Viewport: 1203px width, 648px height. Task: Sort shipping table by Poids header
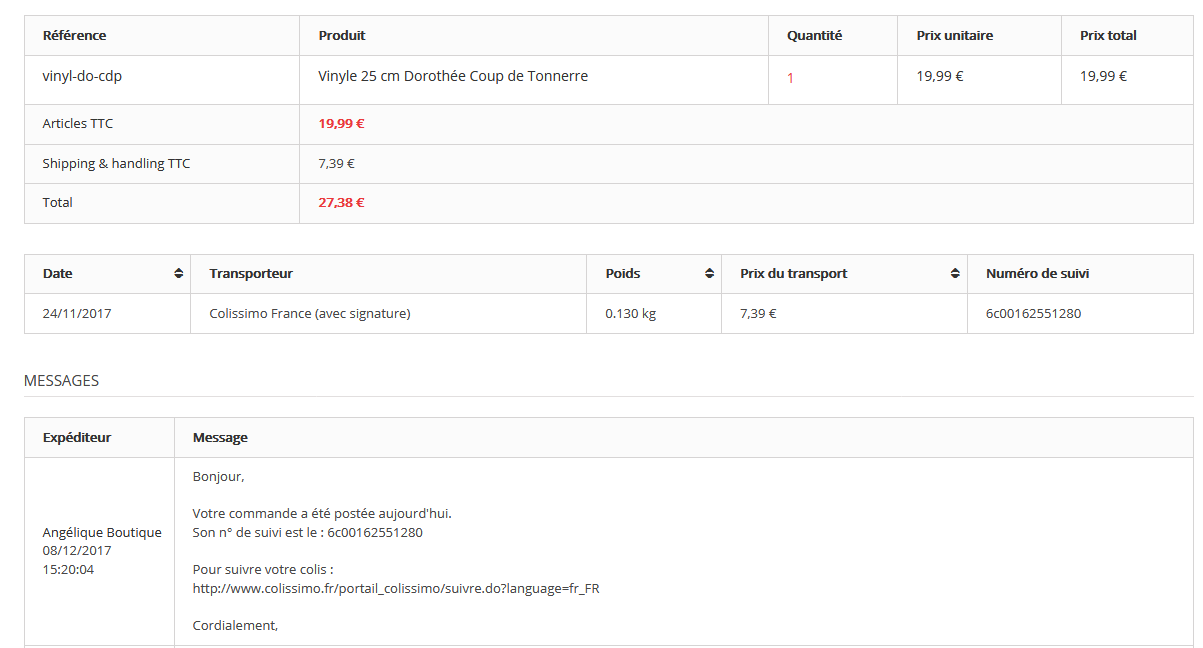(623, 274)
